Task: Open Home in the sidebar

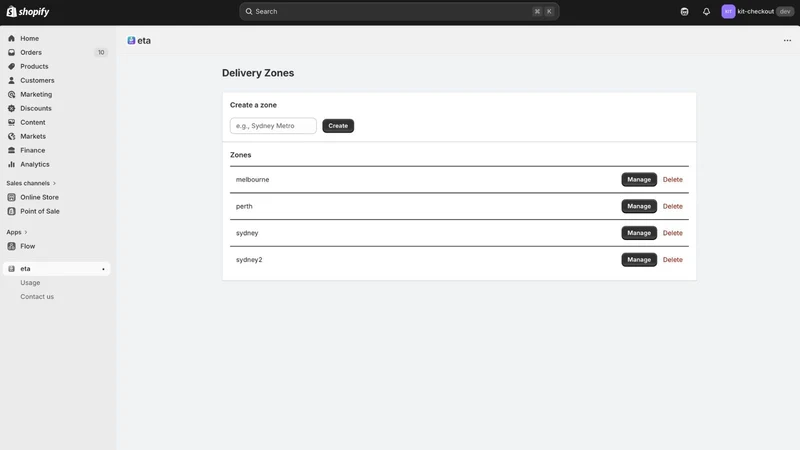Action: pos(30,38)
